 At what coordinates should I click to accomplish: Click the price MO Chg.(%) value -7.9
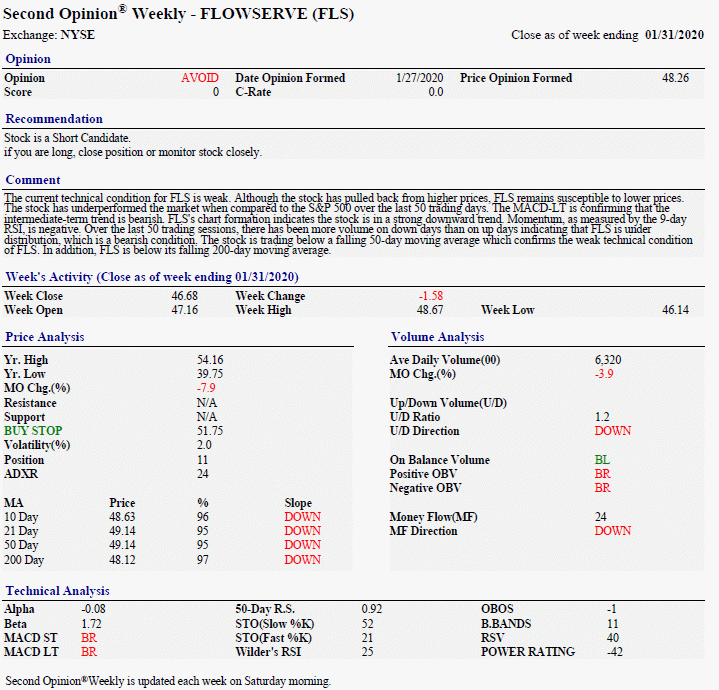click(206, 388)
